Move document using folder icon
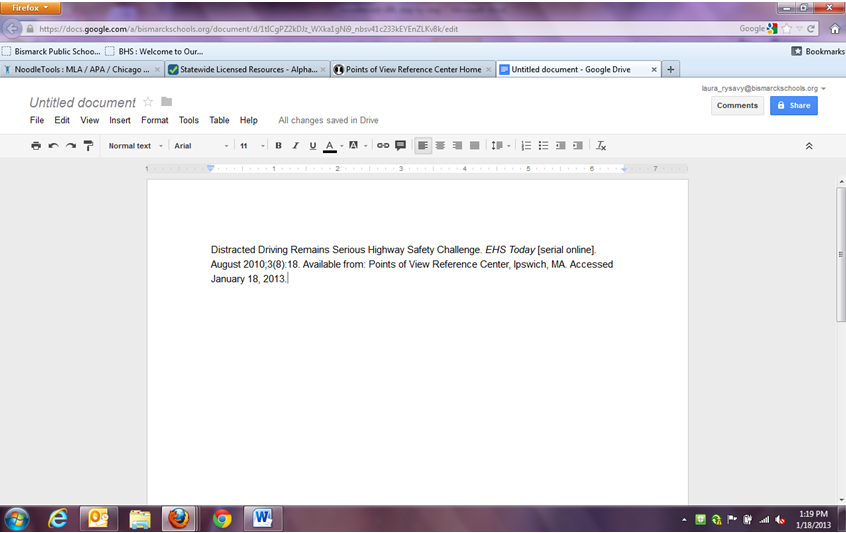The height and width of the screenshot is (533, 846). click(x=167, y=101)
